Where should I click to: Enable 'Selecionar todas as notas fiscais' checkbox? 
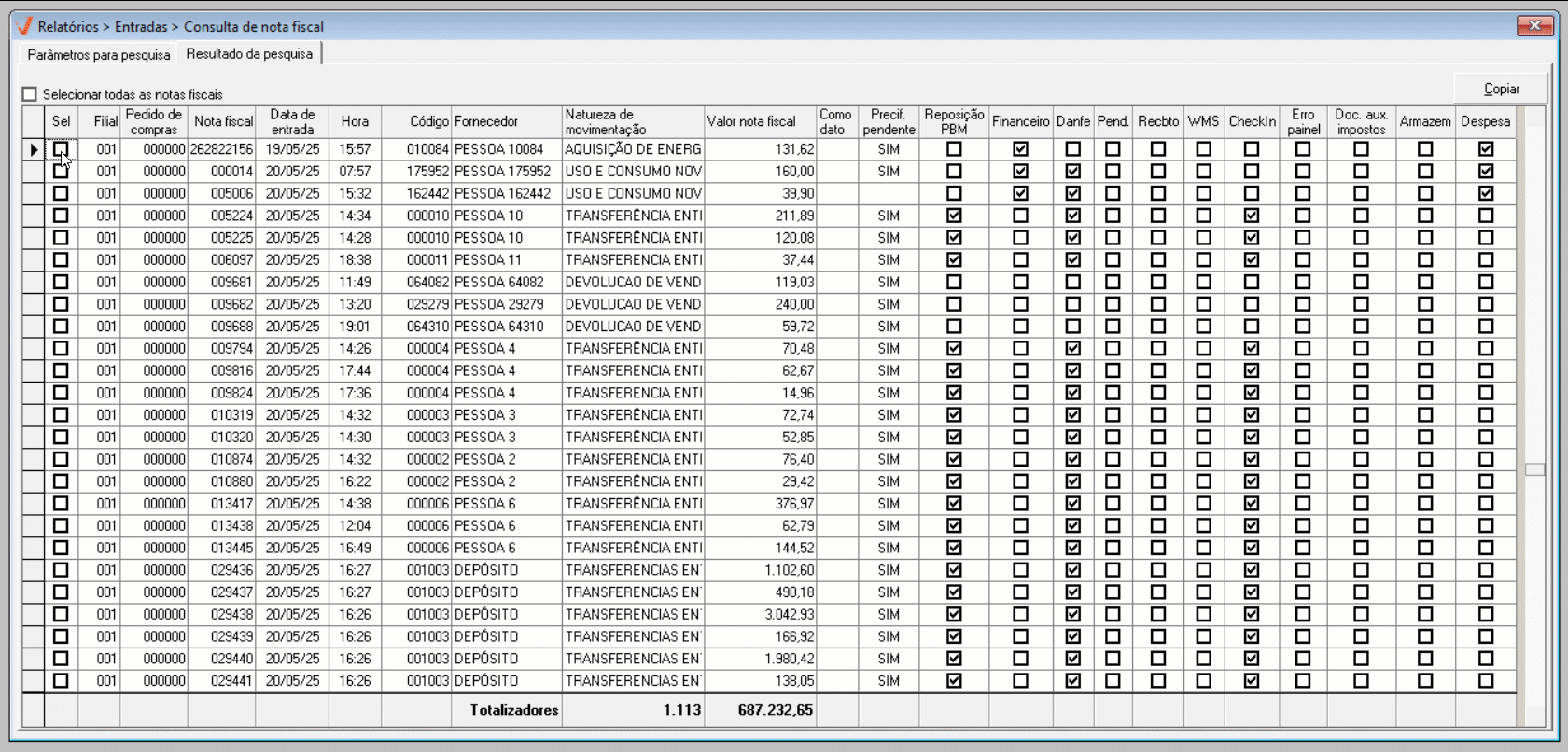pos(30,94)
